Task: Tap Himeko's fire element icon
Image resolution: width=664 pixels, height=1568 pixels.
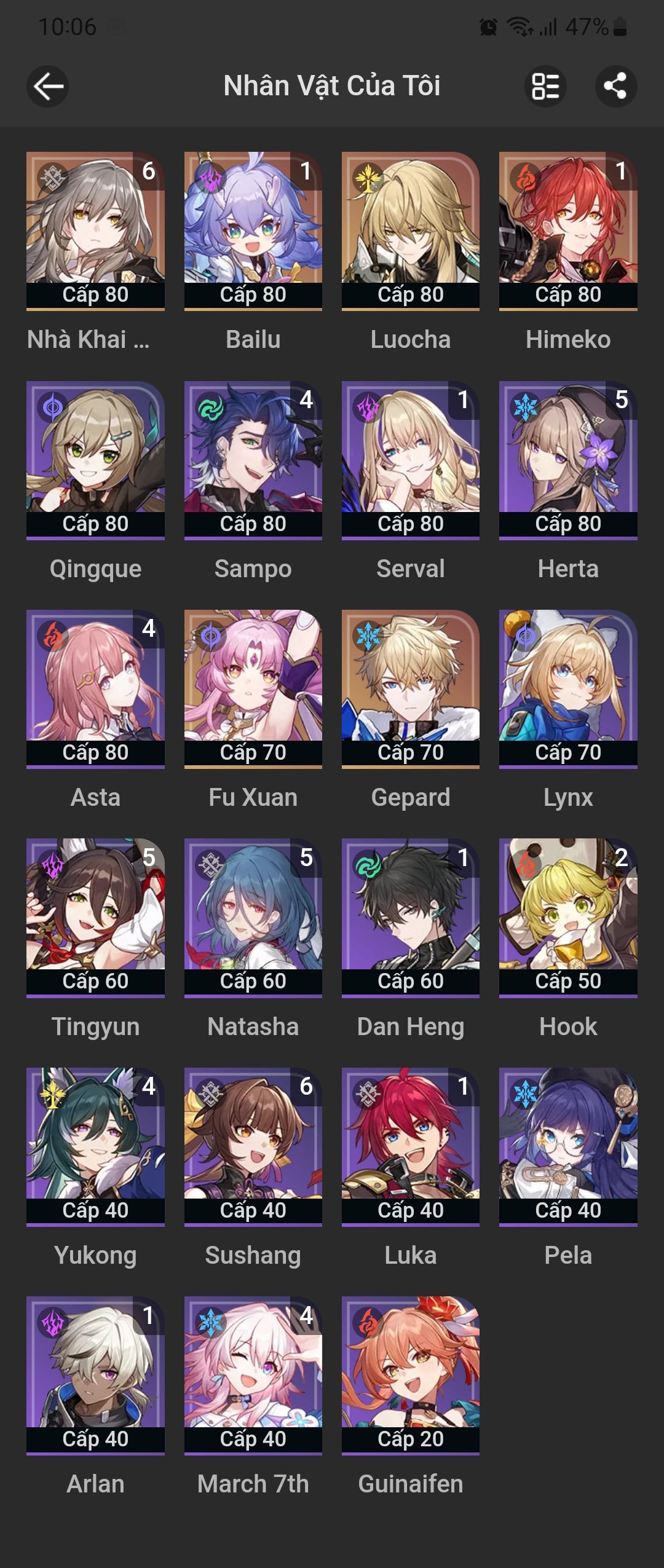Action: tap(526, 179)
